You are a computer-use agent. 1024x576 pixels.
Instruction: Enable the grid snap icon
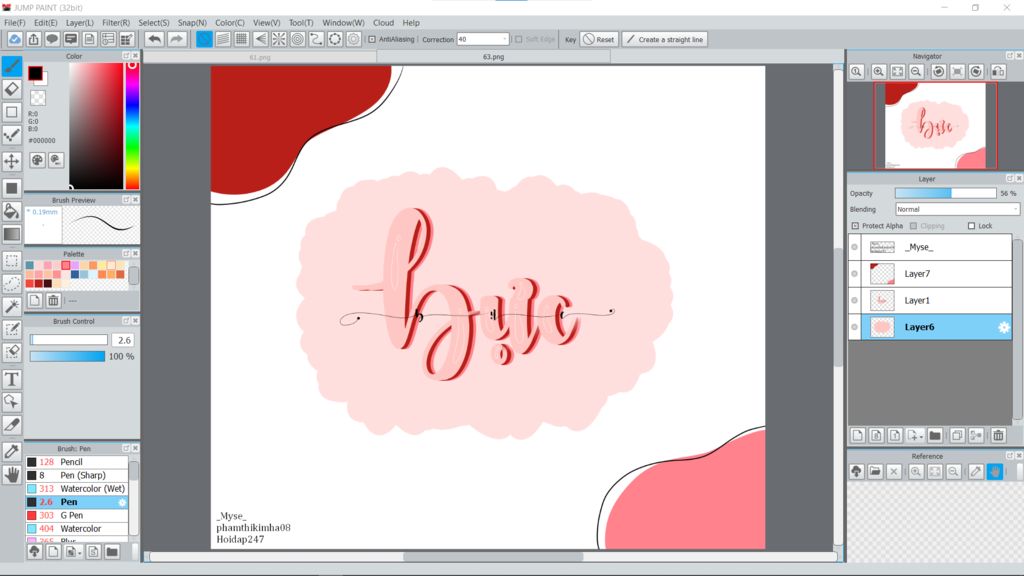pyautogui.click(x=242, y=39)
